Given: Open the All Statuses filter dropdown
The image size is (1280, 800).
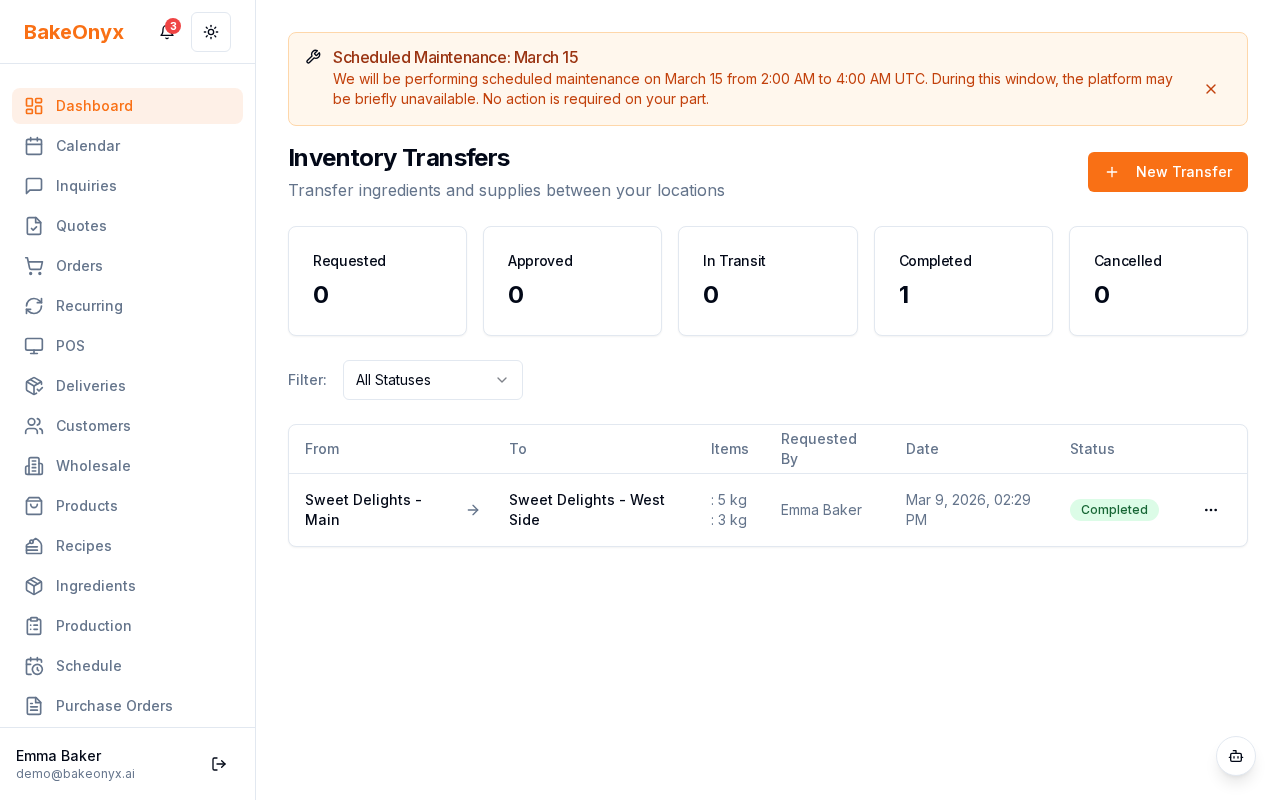Looking at the screenshot, I should pos(433,380).
